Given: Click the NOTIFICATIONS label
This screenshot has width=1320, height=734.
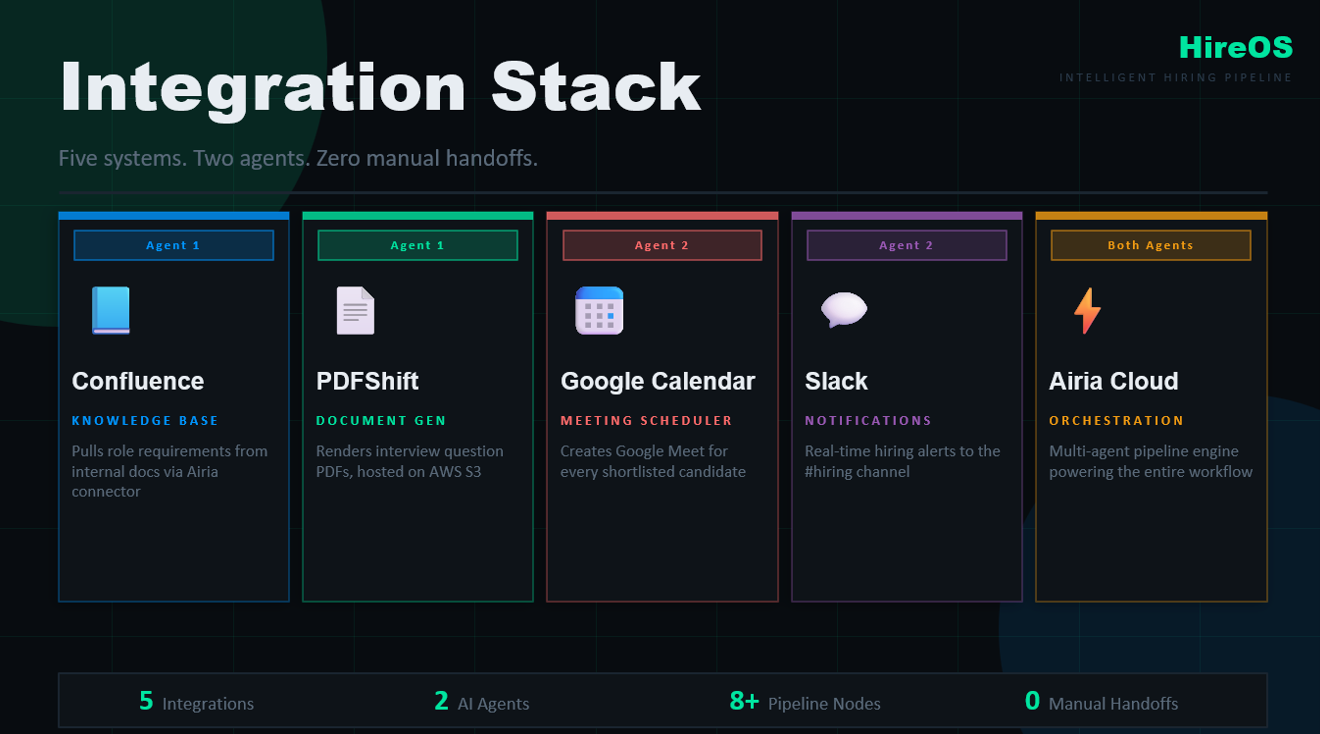Looking at the screenshot, I should click(868, 421).
